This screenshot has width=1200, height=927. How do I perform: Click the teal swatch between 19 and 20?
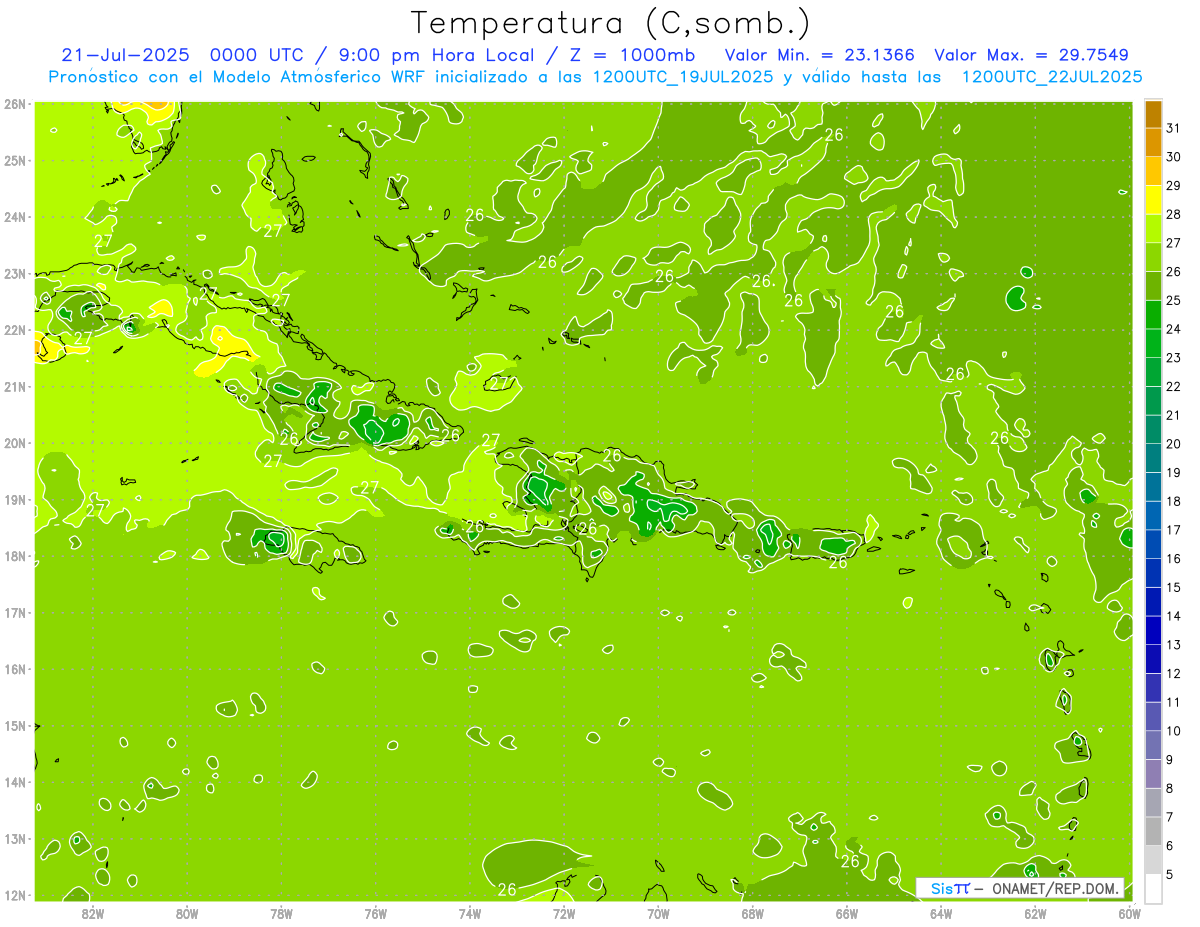coord(1153,458)
